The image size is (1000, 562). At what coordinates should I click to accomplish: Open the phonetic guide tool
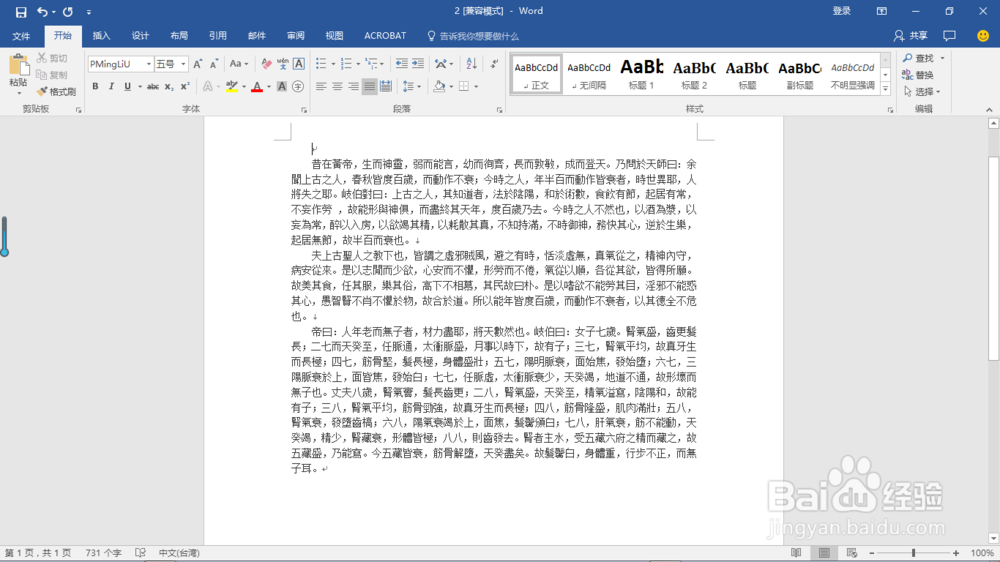283,64
